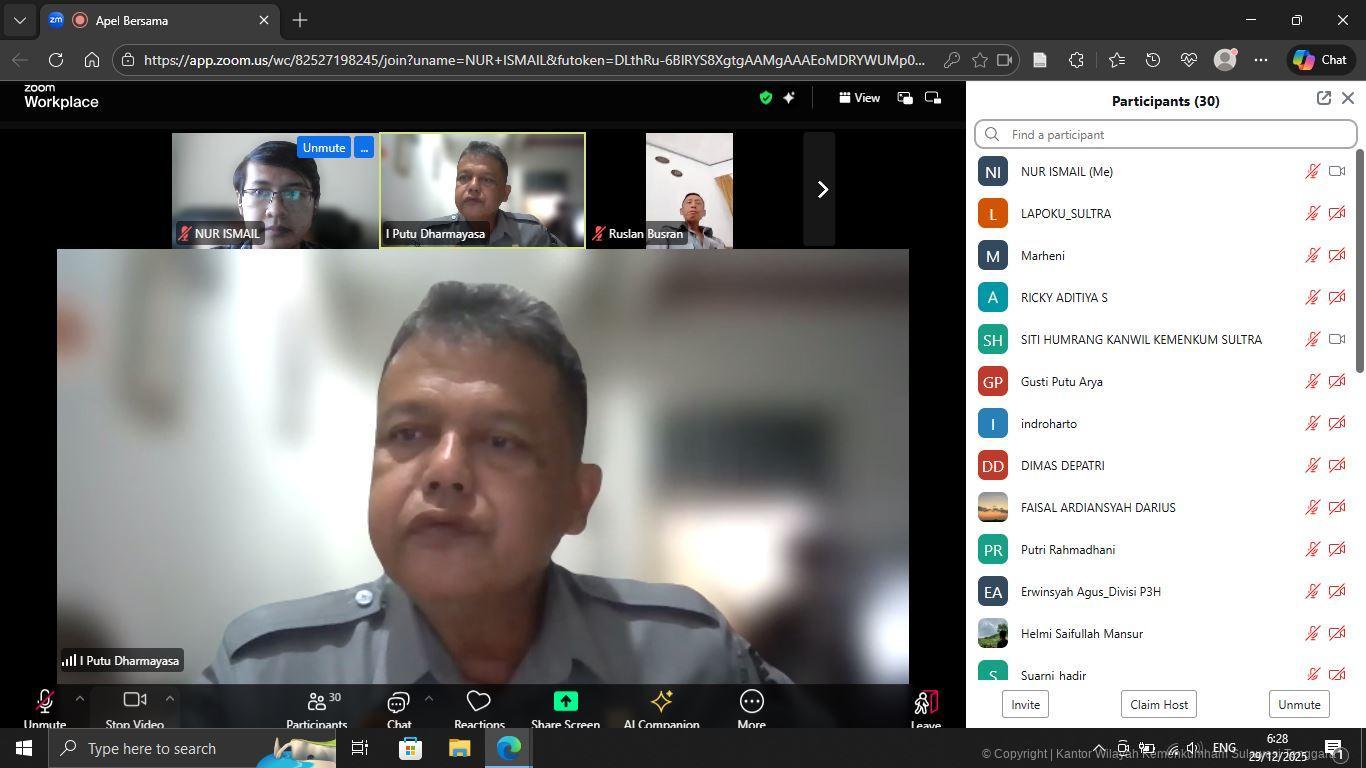Click the Invite button
This screenshot has height=768, width=1366.
[x=1025, y=704]
